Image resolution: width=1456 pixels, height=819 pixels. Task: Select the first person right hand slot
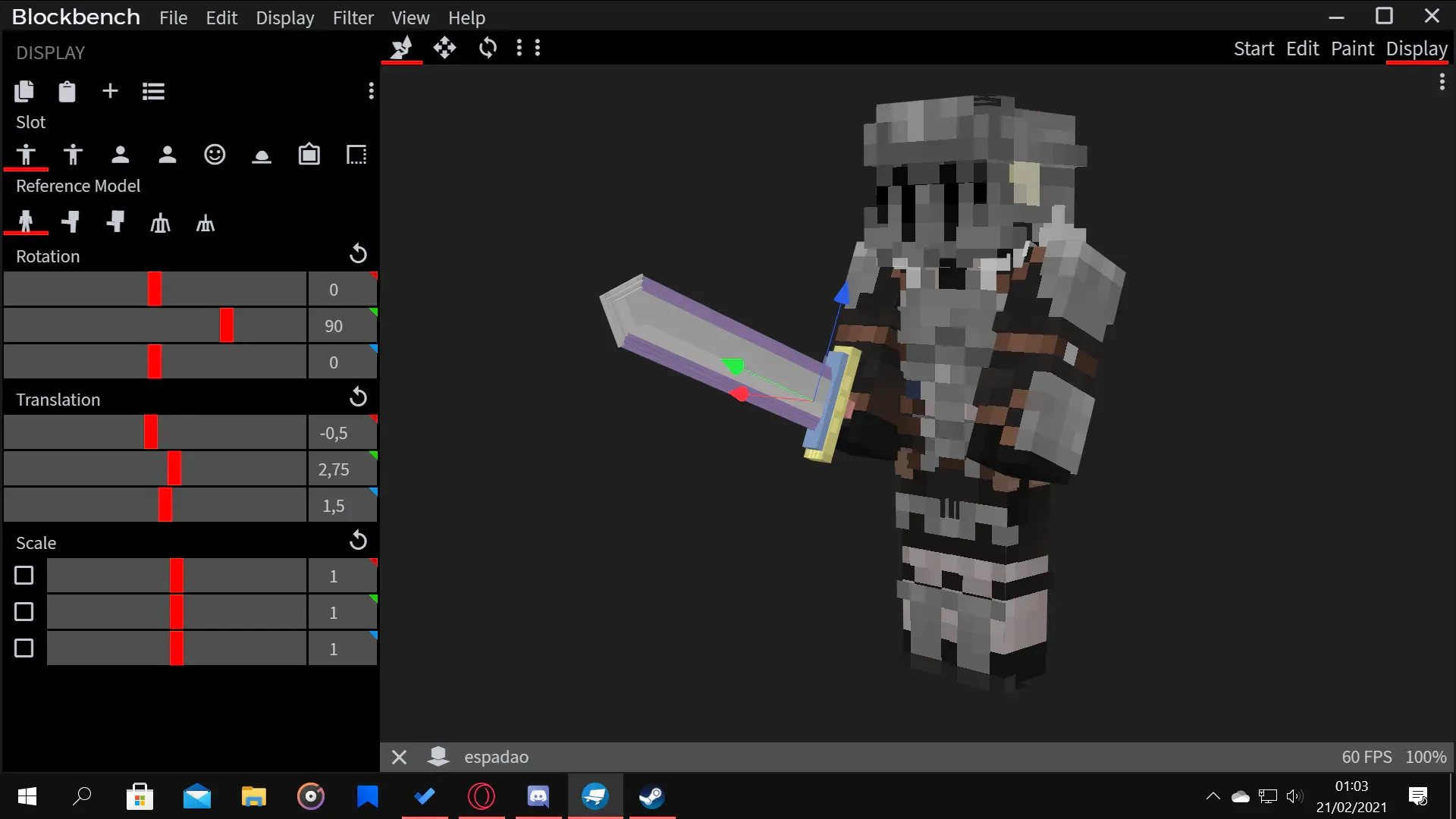tap(120, 155)
